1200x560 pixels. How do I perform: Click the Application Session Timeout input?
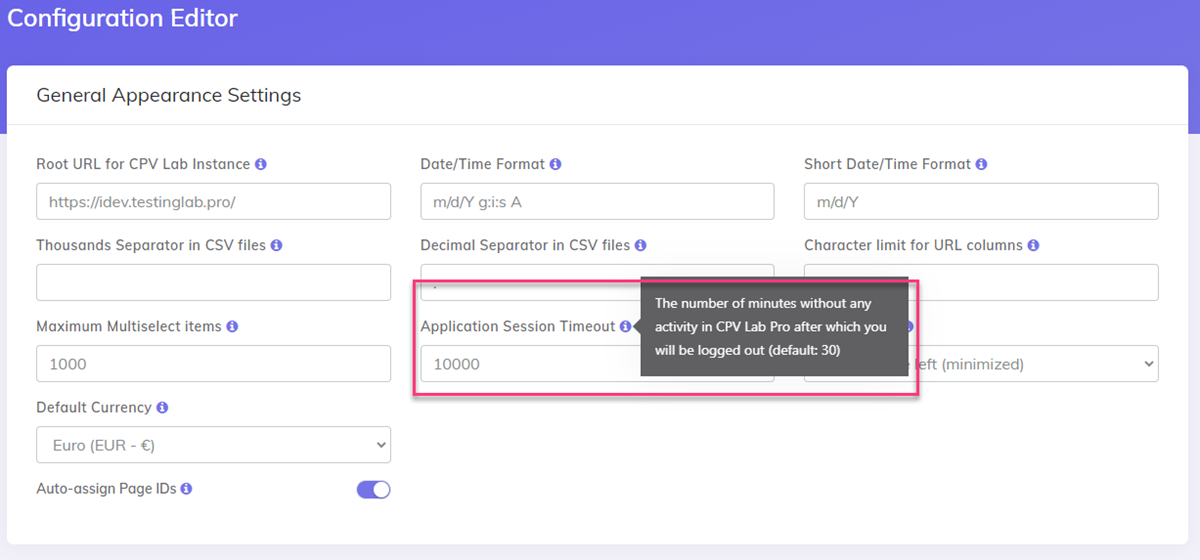click(525, 364)
